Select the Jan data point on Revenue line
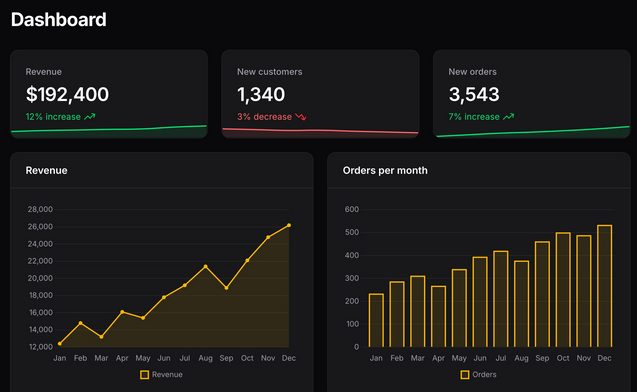Viewport: 637px width, 392px height. (60, 344)
